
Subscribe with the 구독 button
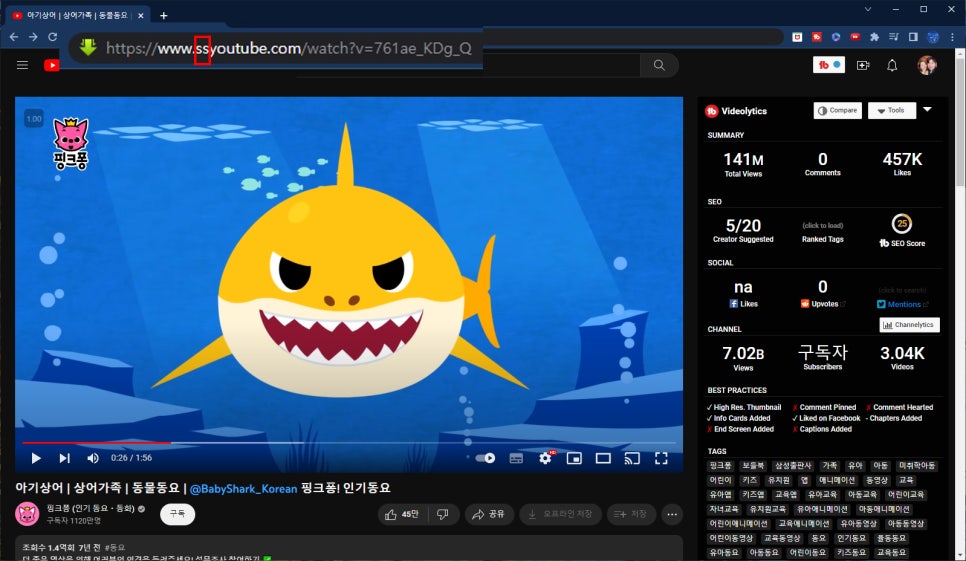coord(177,514)
